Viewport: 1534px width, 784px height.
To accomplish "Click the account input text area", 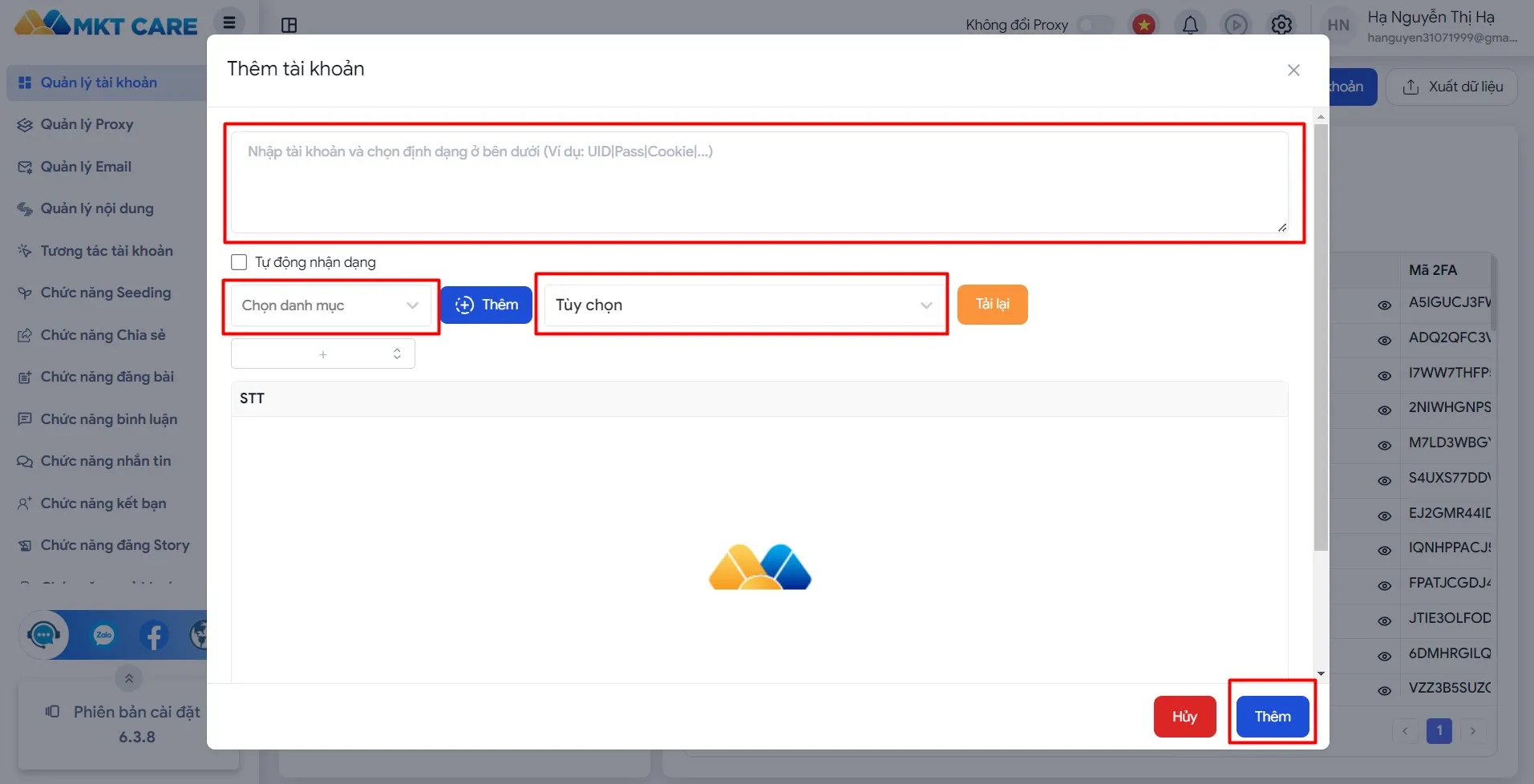I will (x=759, y=183).
